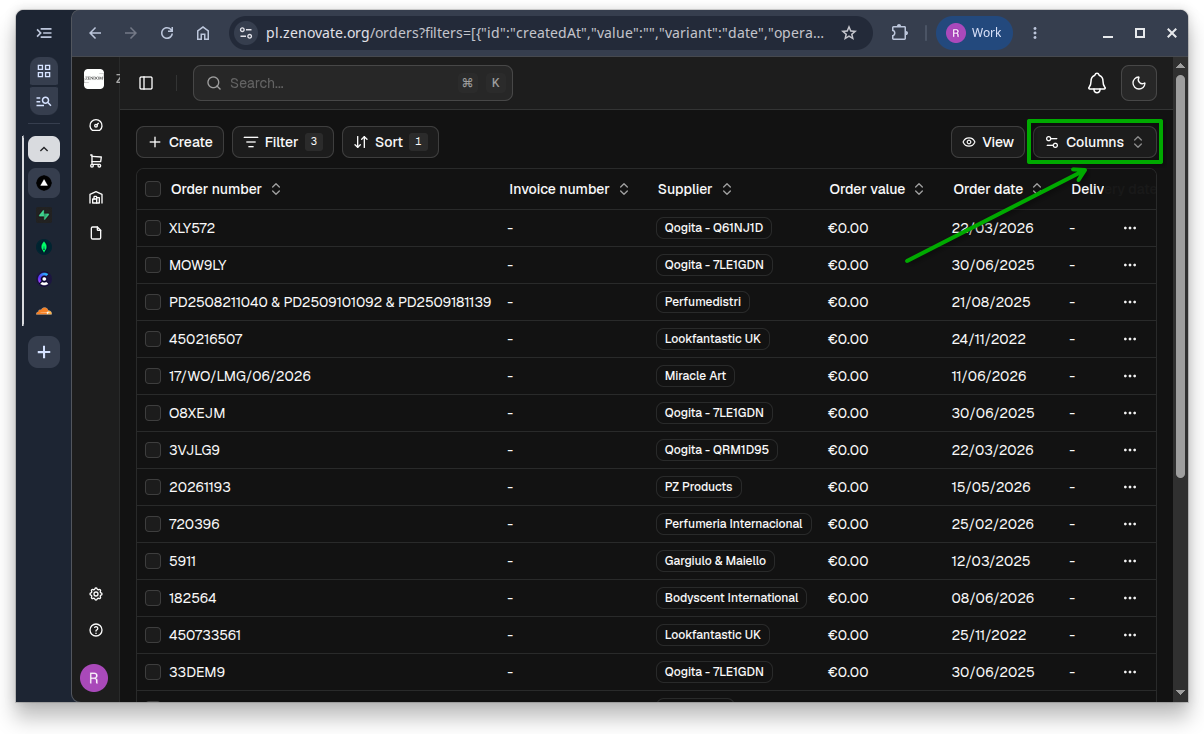Switch to the black triangle Vercel tab

(x=44, y=183)
